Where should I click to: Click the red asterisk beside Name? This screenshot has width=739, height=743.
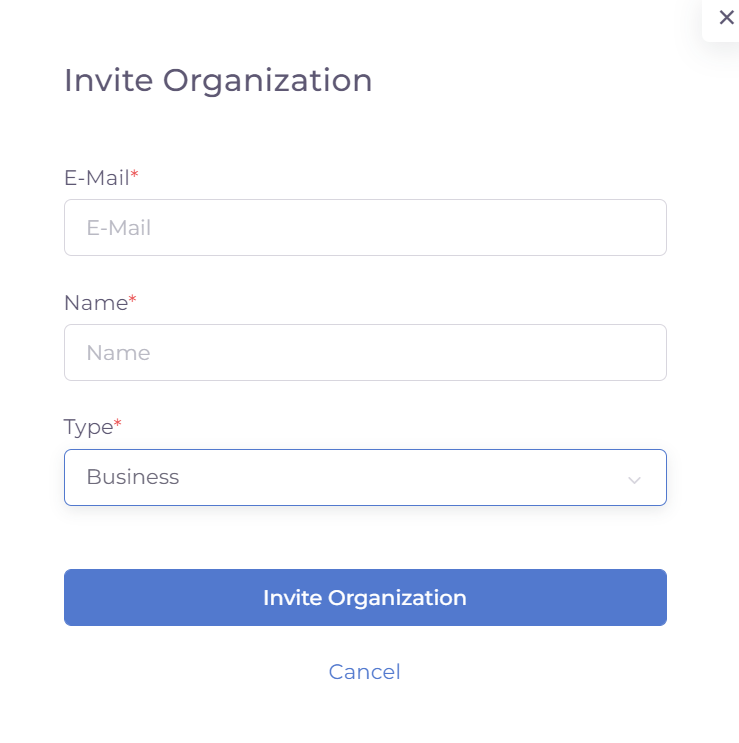[x=133, y=300]
